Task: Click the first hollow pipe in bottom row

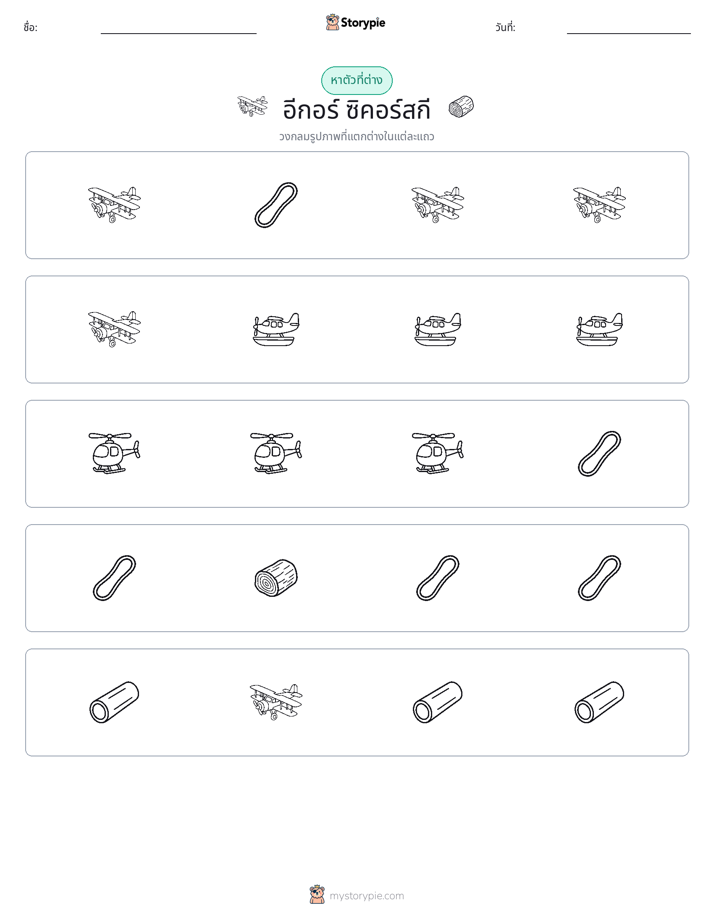Action: [114, 702]
